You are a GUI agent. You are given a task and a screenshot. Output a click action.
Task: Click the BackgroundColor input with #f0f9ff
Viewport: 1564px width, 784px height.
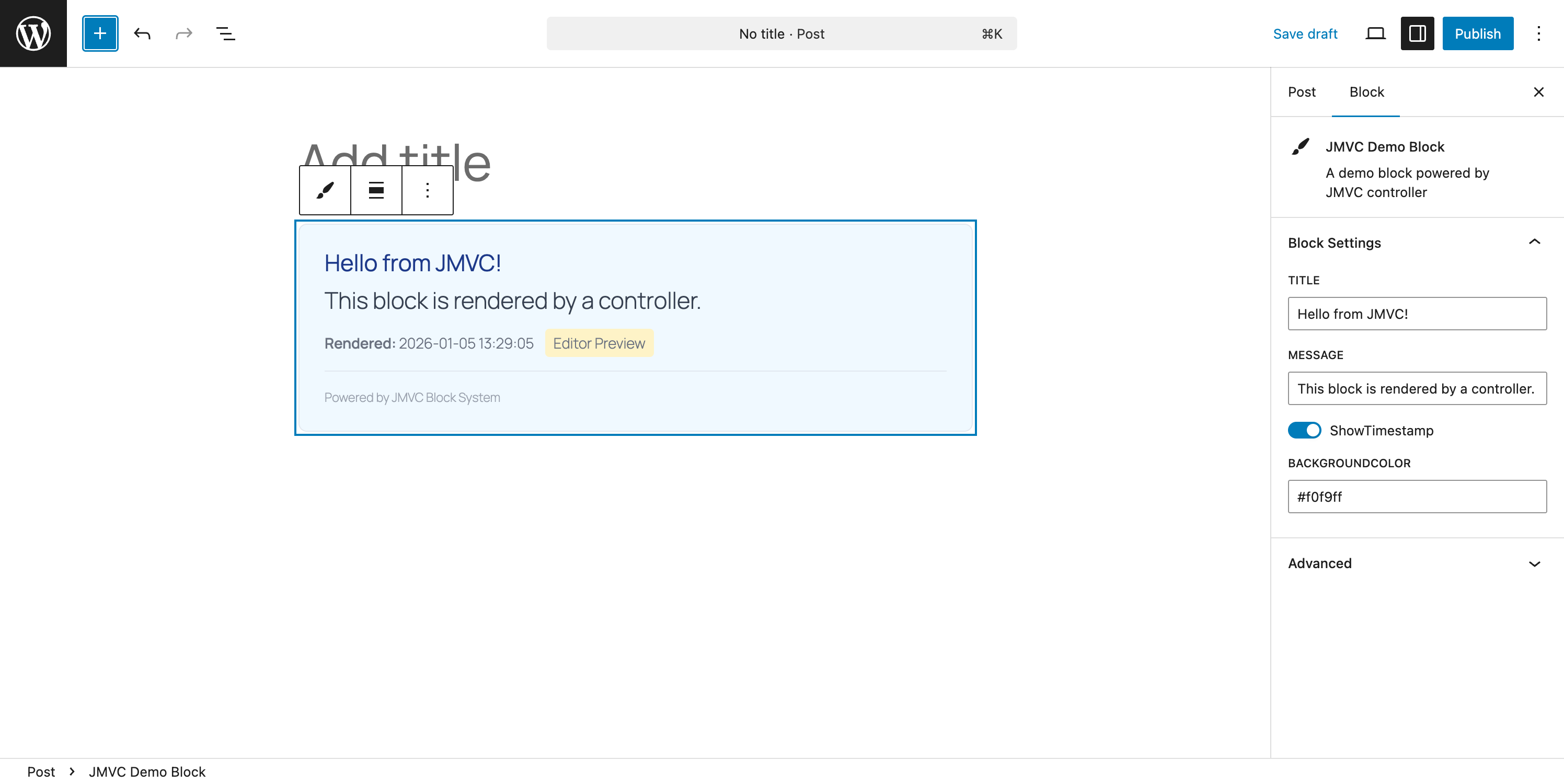click(x=1417, y=496)
